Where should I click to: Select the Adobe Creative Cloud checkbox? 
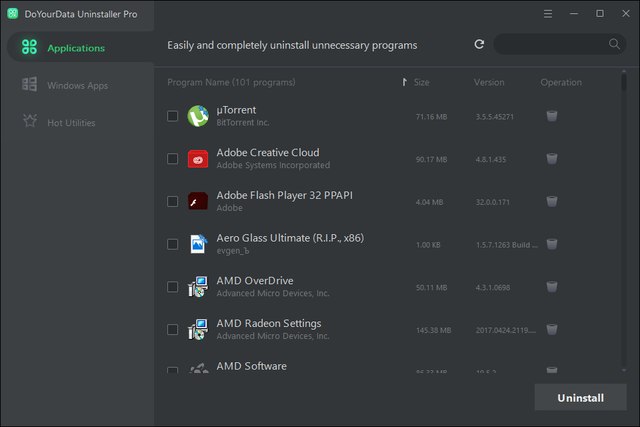point(173,159)
